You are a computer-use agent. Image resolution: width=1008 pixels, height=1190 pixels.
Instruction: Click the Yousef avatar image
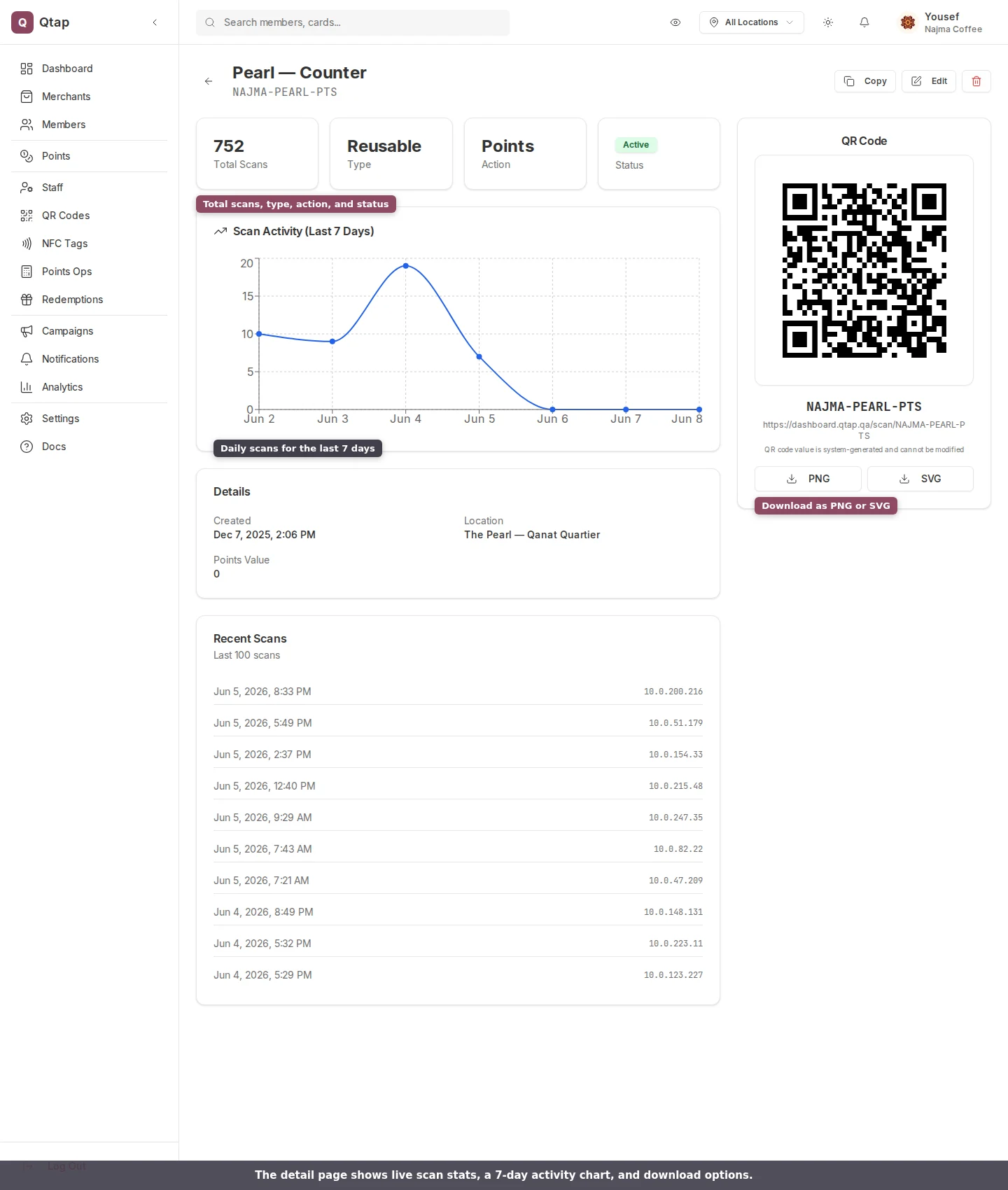tap(908, 22)
